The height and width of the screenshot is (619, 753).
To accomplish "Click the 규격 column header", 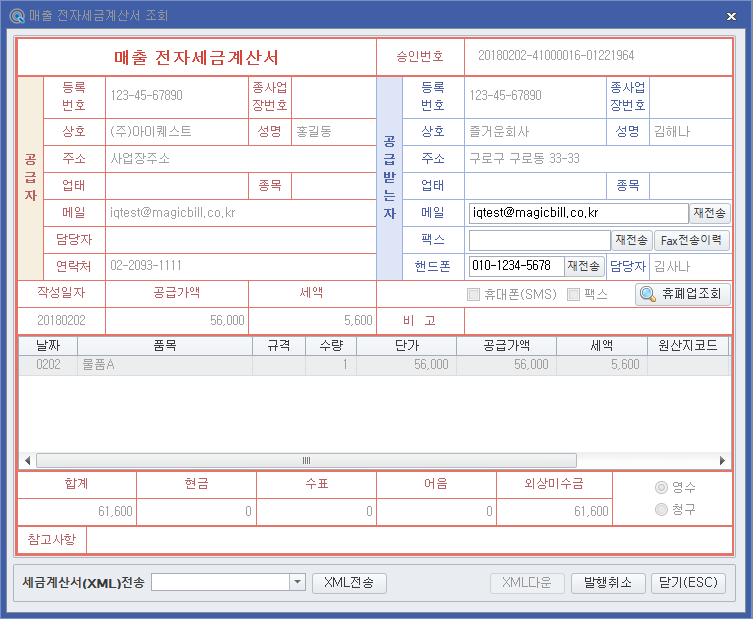I will (x=279, y=346).
